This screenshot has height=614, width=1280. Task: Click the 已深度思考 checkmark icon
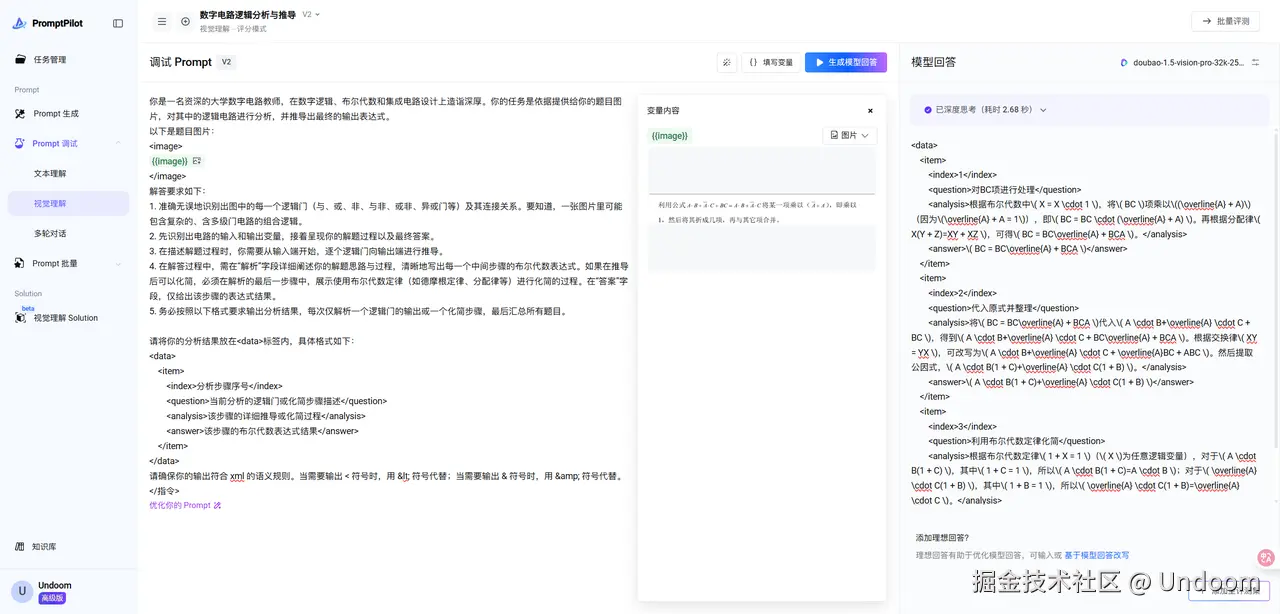927,110
